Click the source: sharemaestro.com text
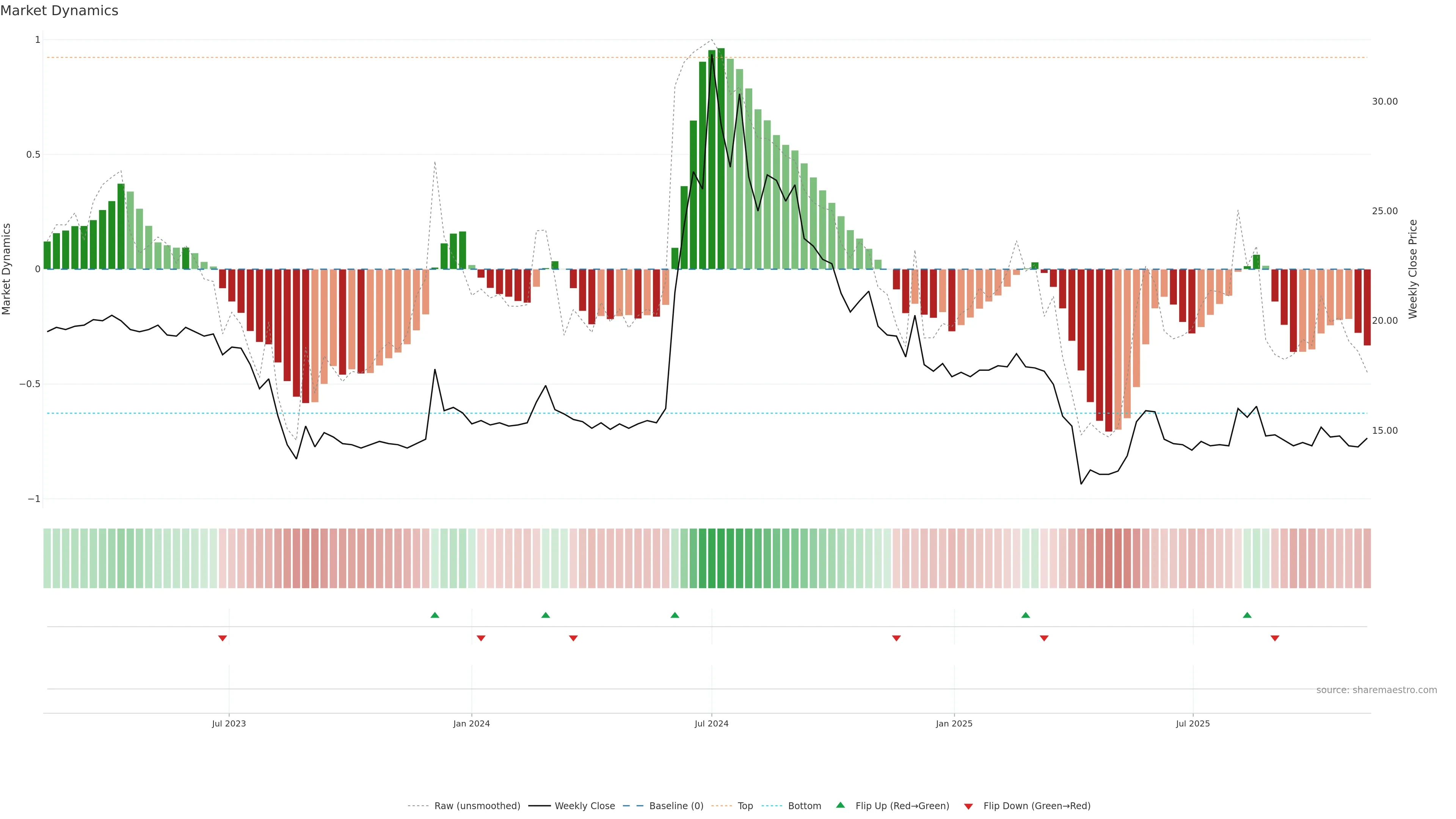1456x819 pixels. click(1376, 690)
